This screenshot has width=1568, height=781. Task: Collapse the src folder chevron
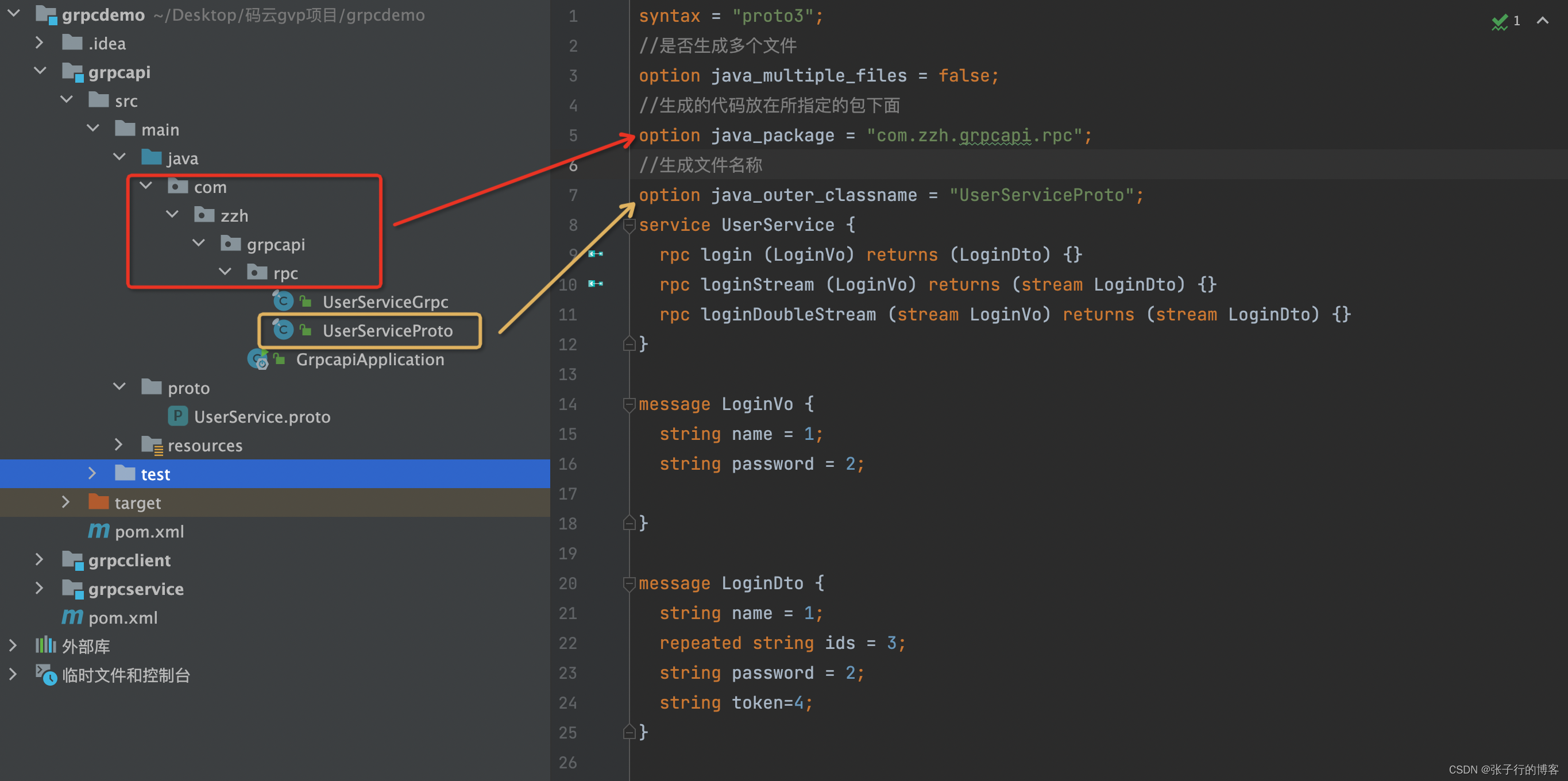(x=67, y=100)
